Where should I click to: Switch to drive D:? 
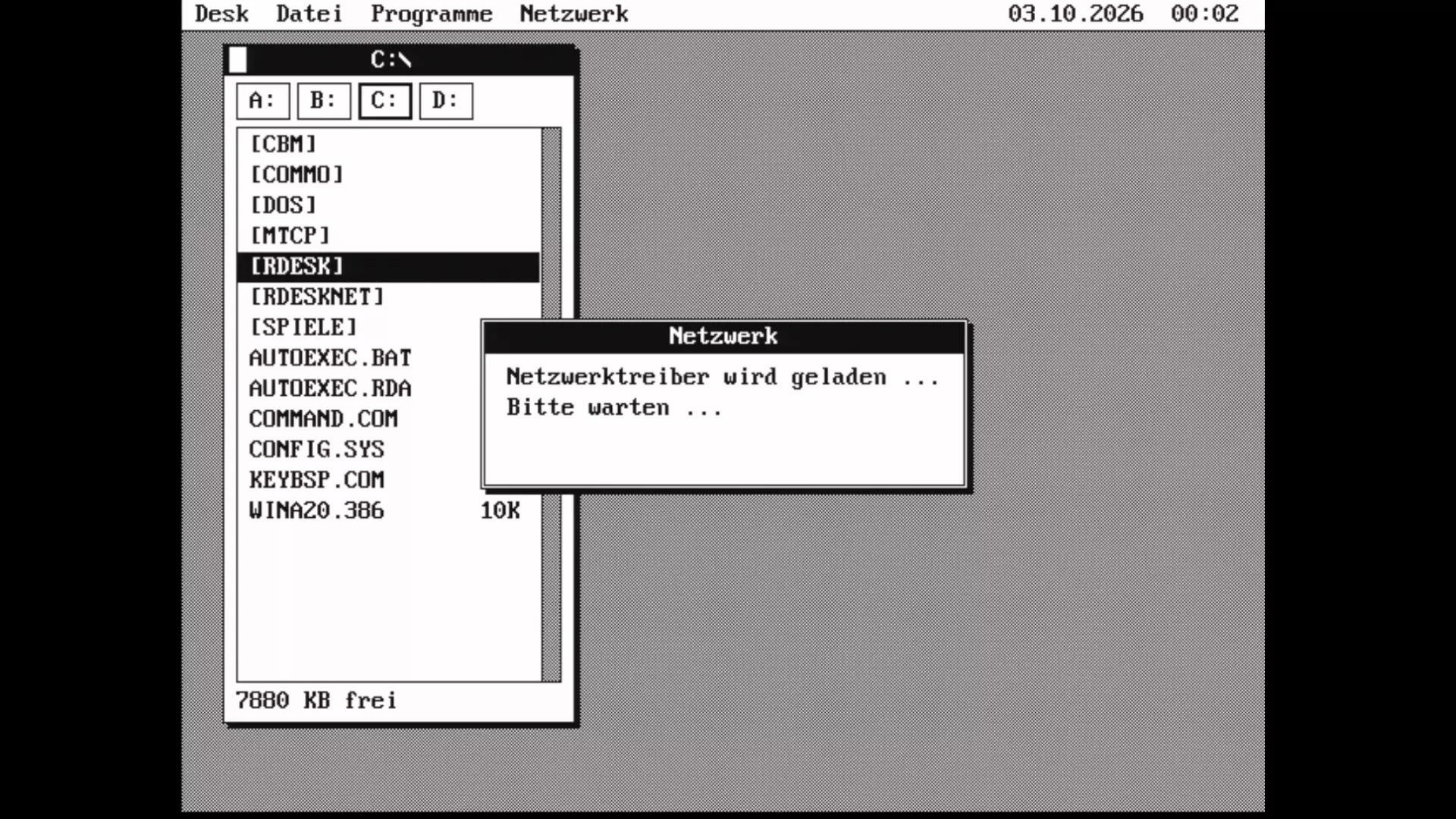click(x=446, y=101)
